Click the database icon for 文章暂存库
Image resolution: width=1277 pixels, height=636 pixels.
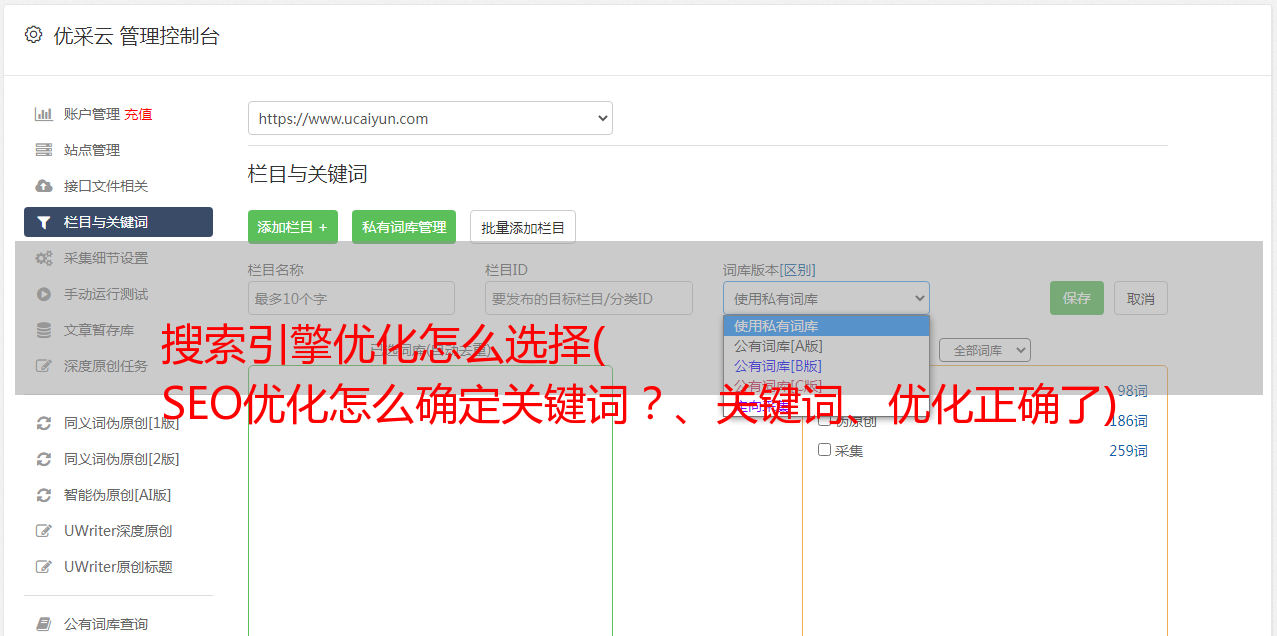coord(44,330)
